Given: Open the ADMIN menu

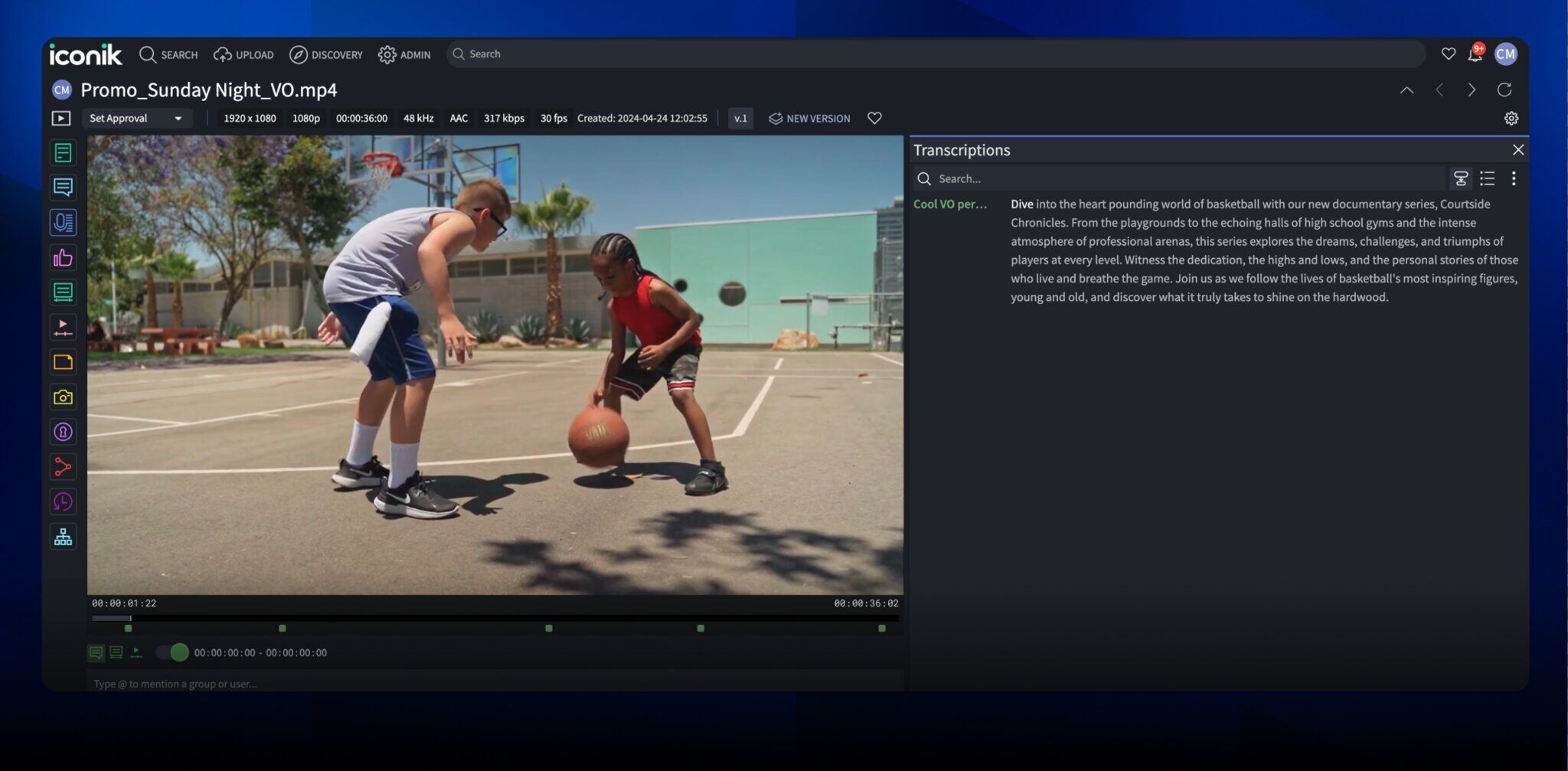Looking at the screenshot, I should (x=404, y=54).
